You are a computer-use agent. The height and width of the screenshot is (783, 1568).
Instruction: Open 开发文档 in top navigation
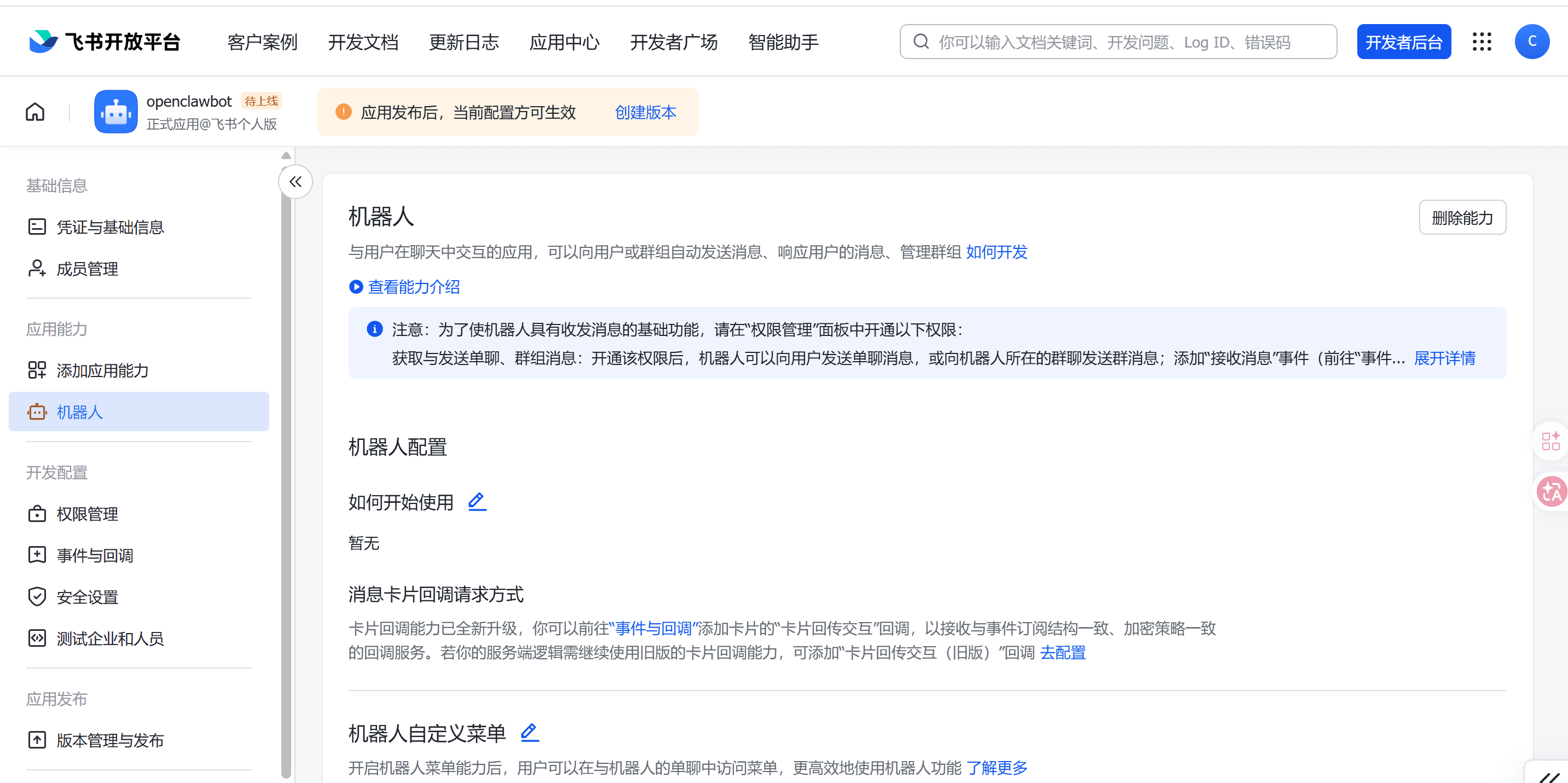[x=363, y=42]
